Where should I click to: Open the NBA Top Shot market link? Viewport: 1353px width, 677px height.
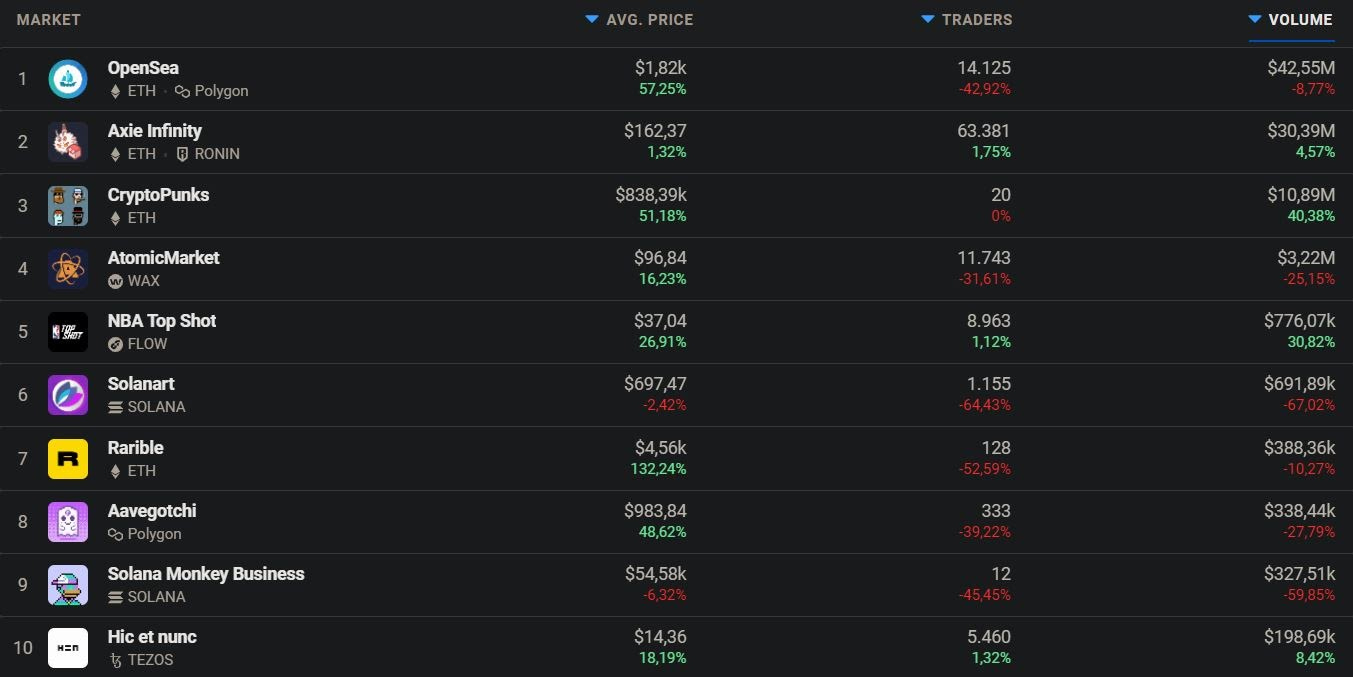tap(162, 321)
